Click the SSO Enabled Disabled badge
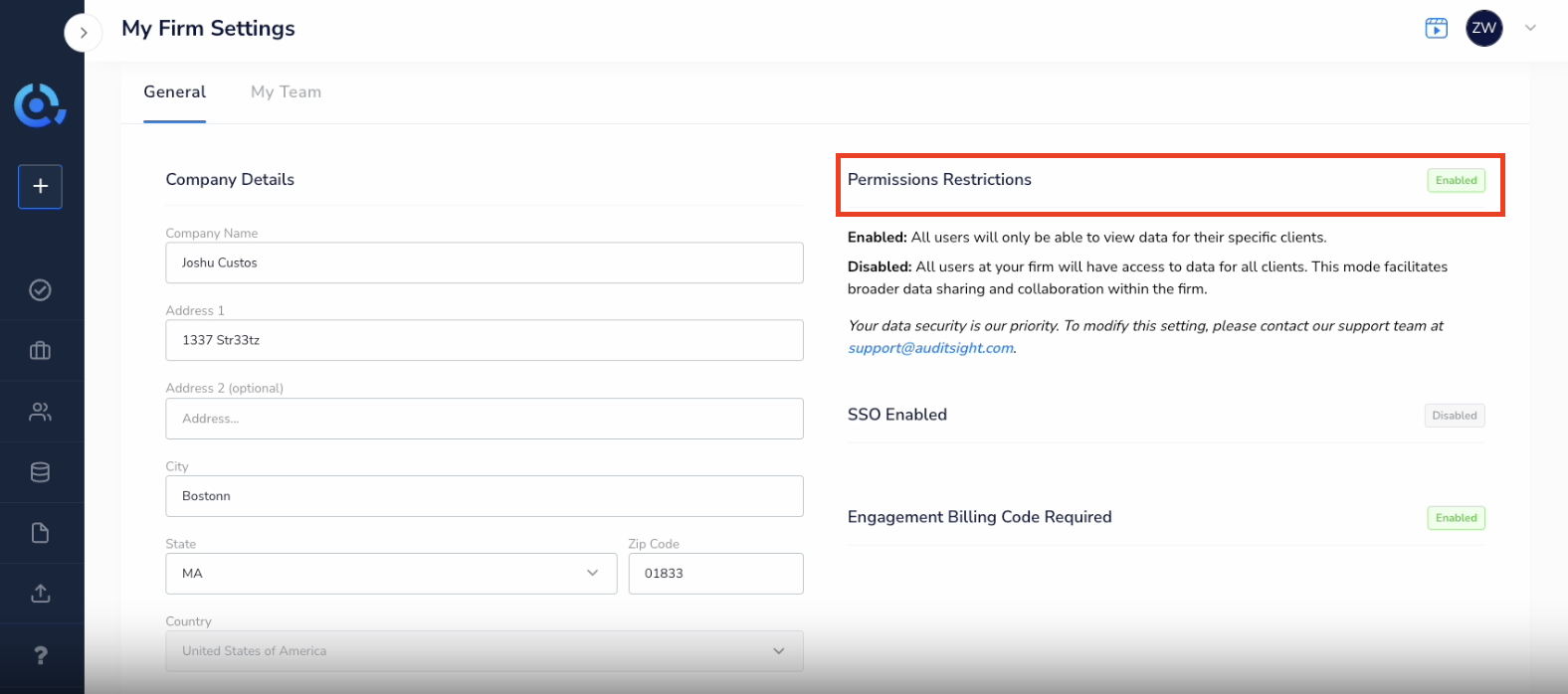 tap(1455, 416)
